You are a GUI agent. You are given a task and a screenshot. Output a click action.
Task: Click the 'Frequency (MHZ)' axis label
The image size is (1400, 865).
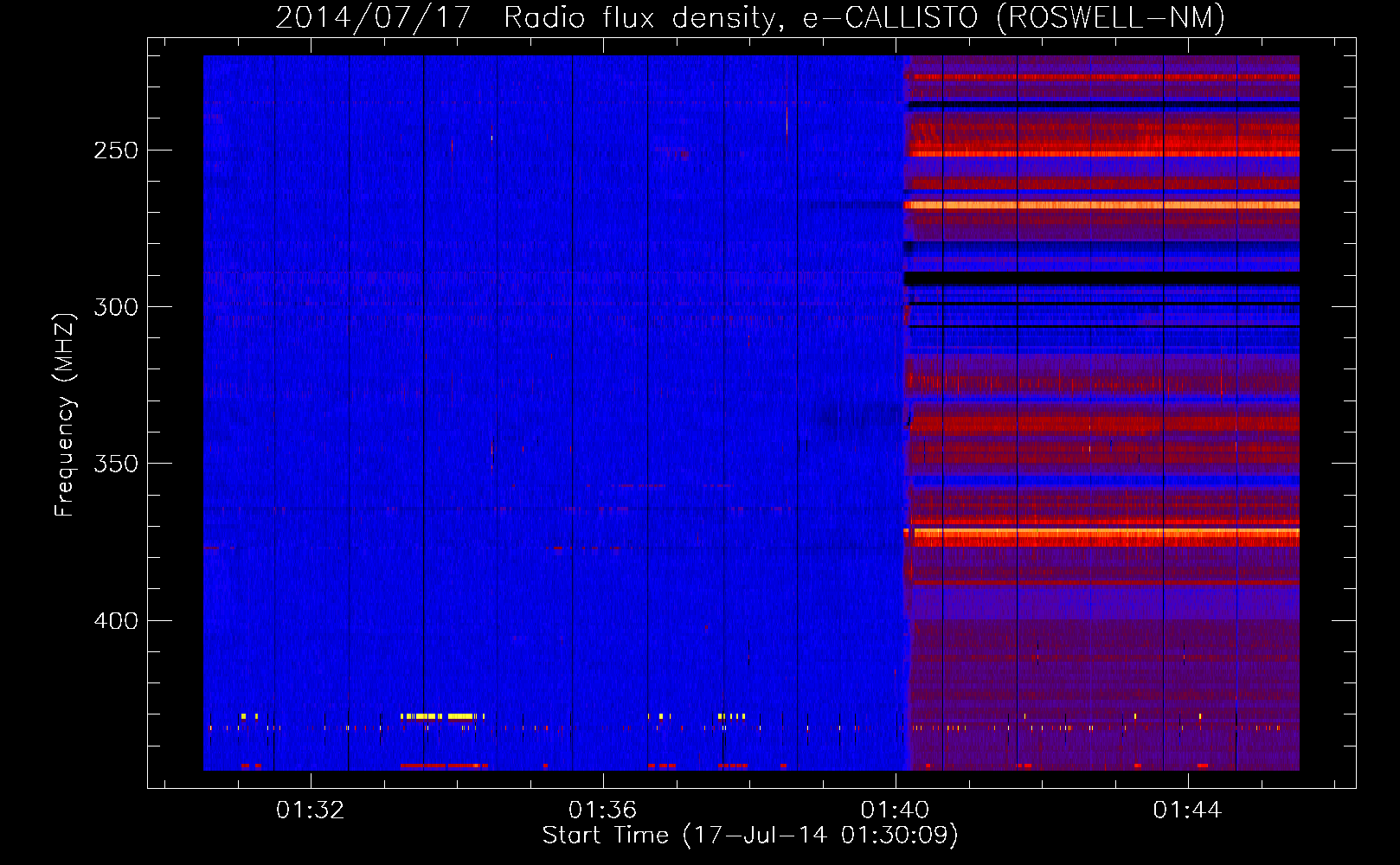pos(65,415)
